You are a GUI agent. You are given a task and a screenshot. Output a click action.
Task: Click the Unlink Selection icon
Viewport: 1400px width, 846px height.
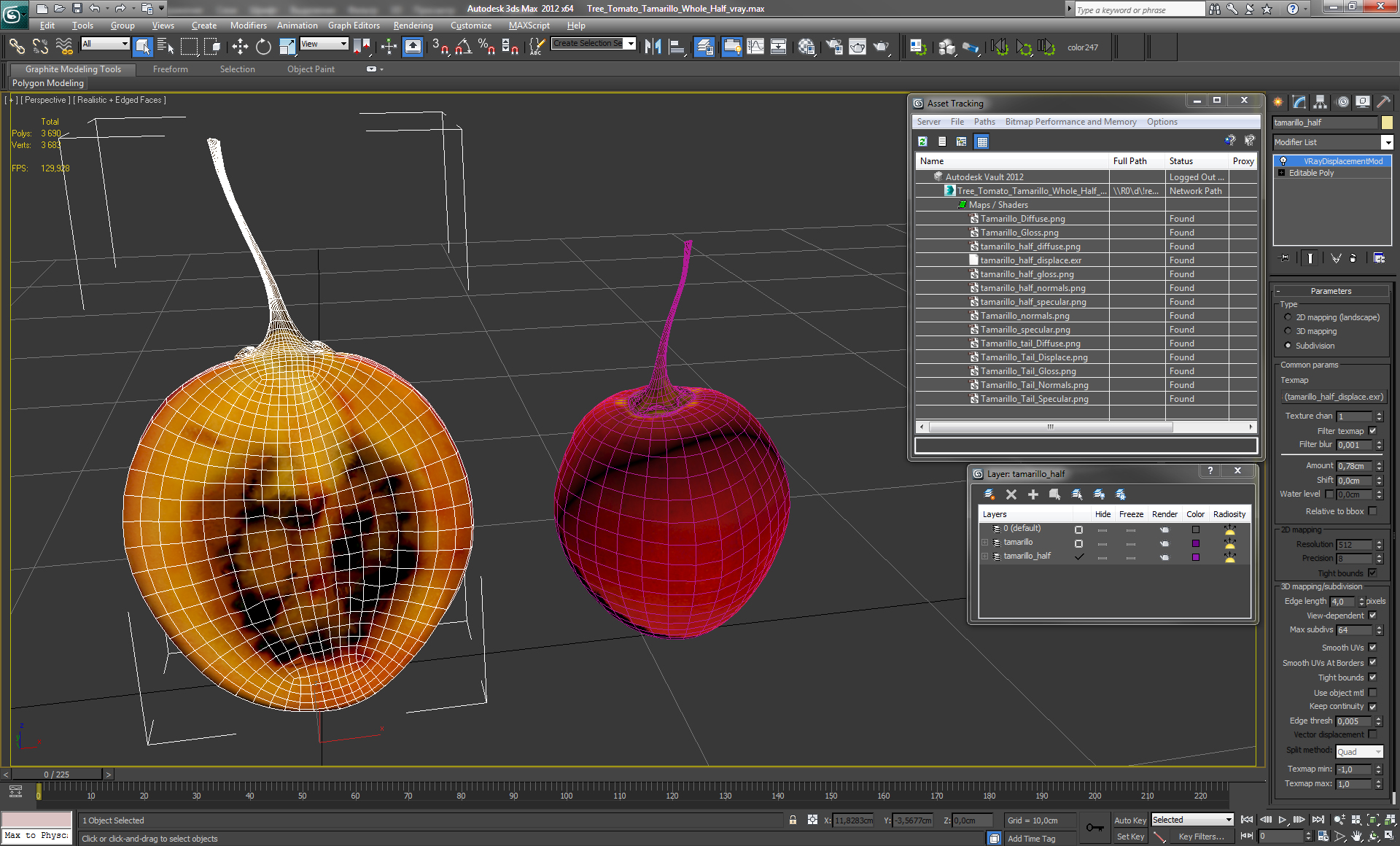click(x=40, y=47)
